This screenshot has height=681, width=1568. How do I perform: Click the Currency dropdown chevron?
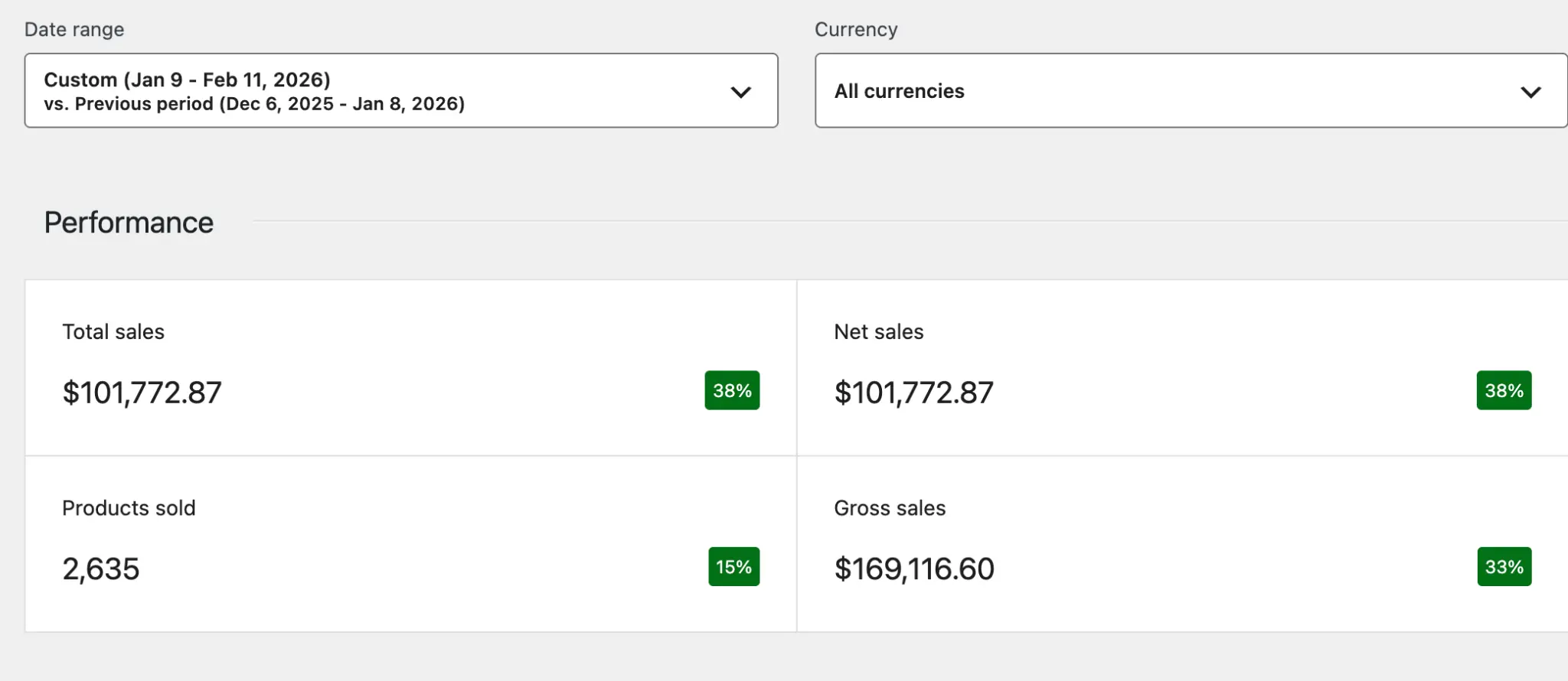[1530, 92]
